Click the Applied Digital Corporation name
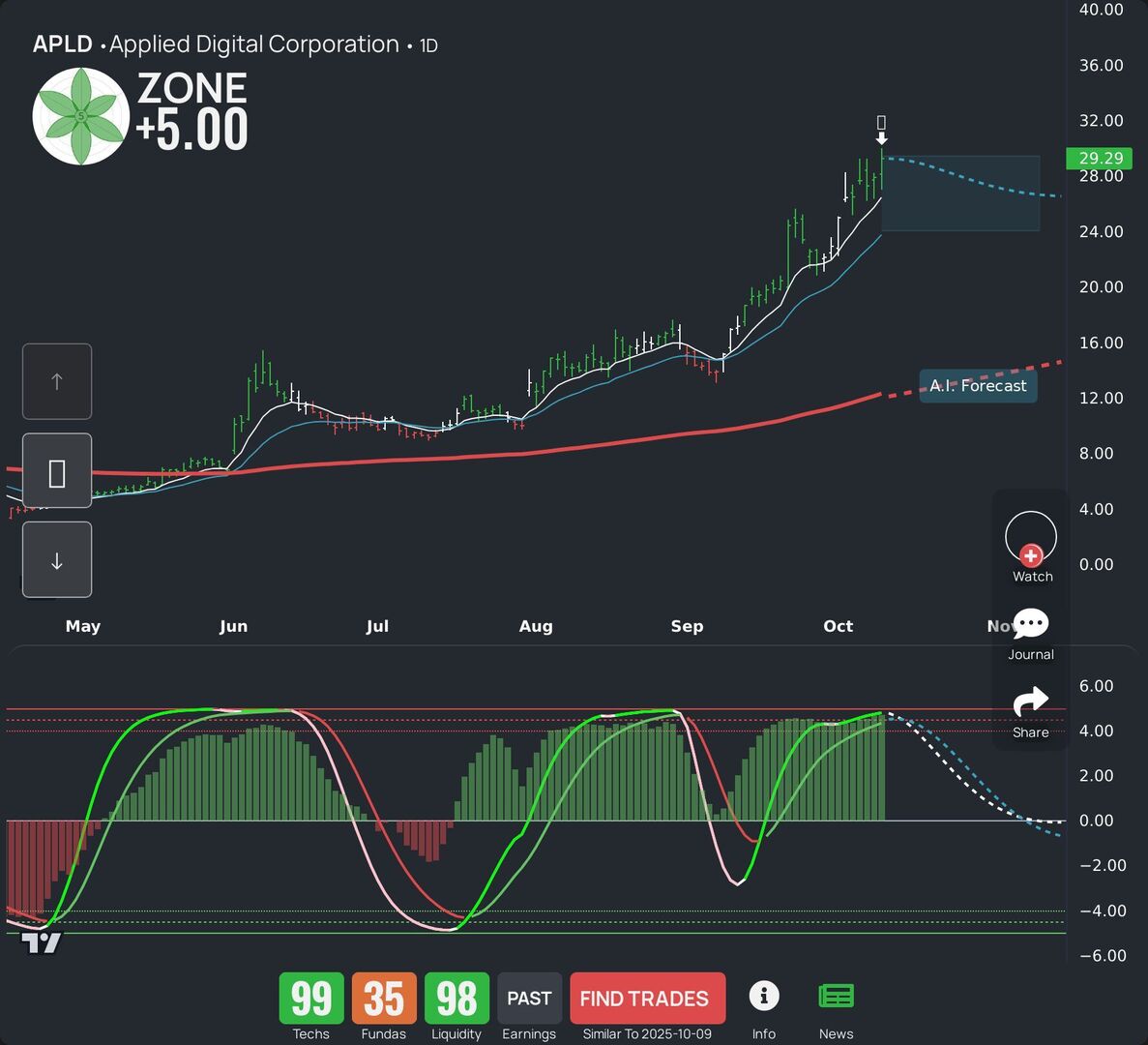1148x1045 pixels. point(254,45)
